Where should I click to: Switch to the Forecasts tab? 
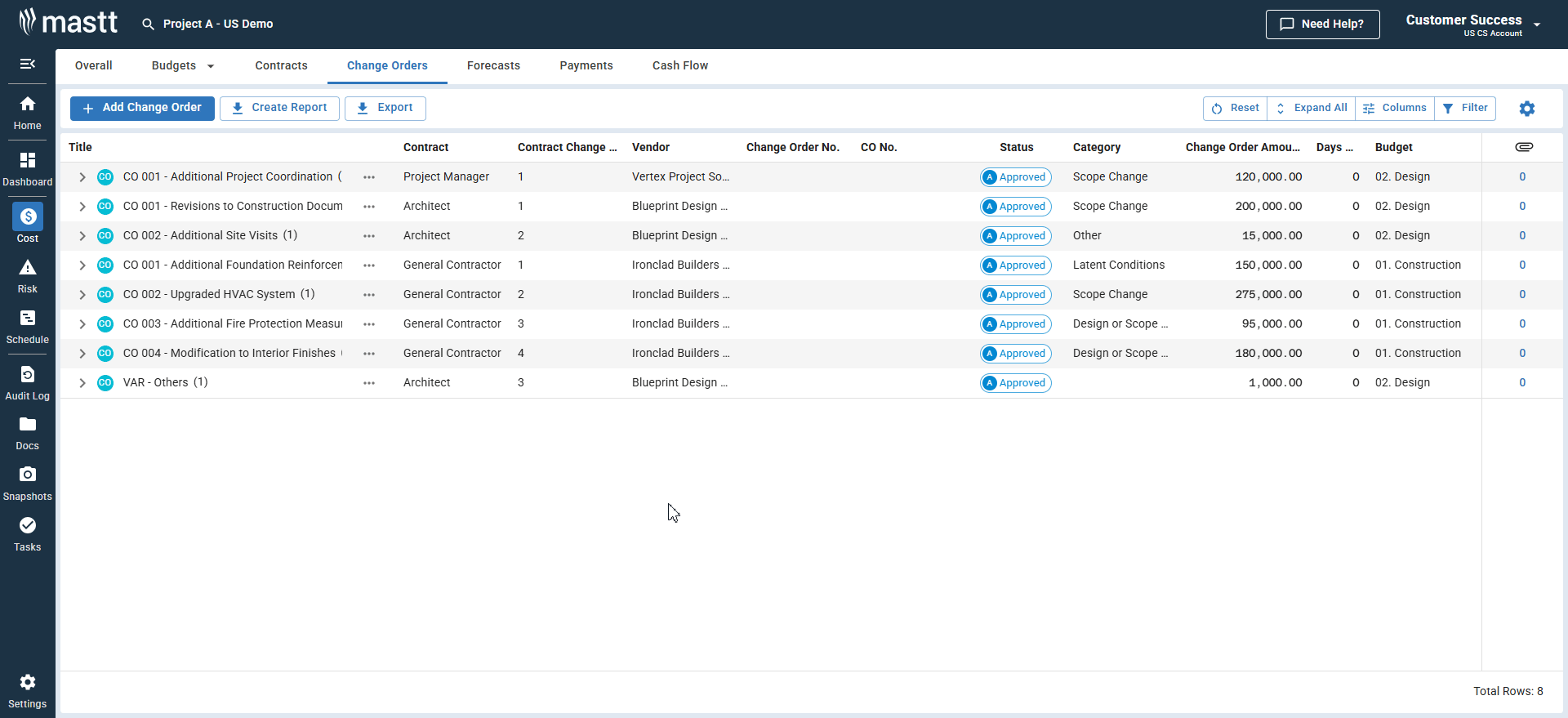tap(493, 66)
